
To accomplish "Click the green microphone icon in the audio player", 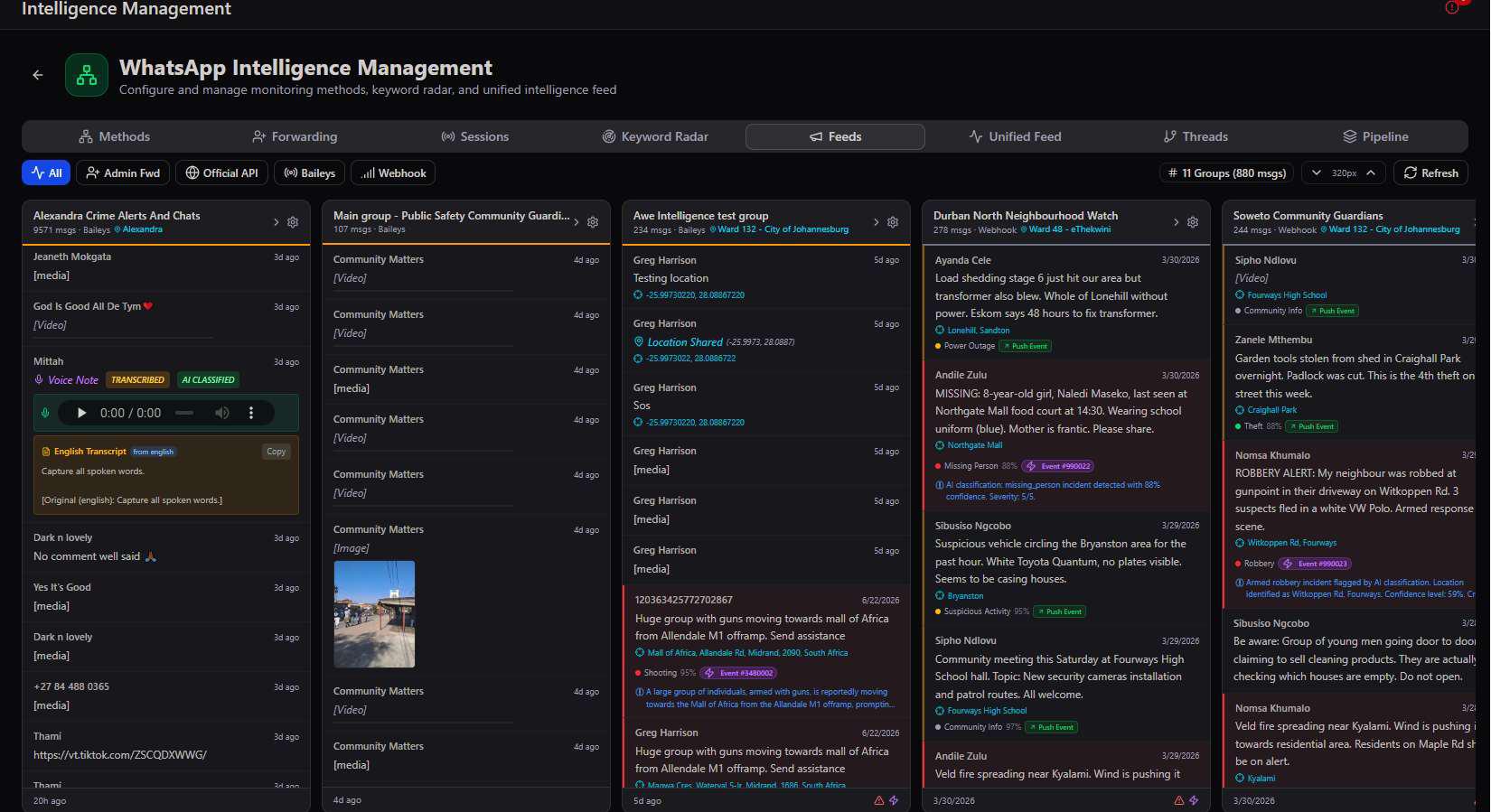I will [45, 413].
